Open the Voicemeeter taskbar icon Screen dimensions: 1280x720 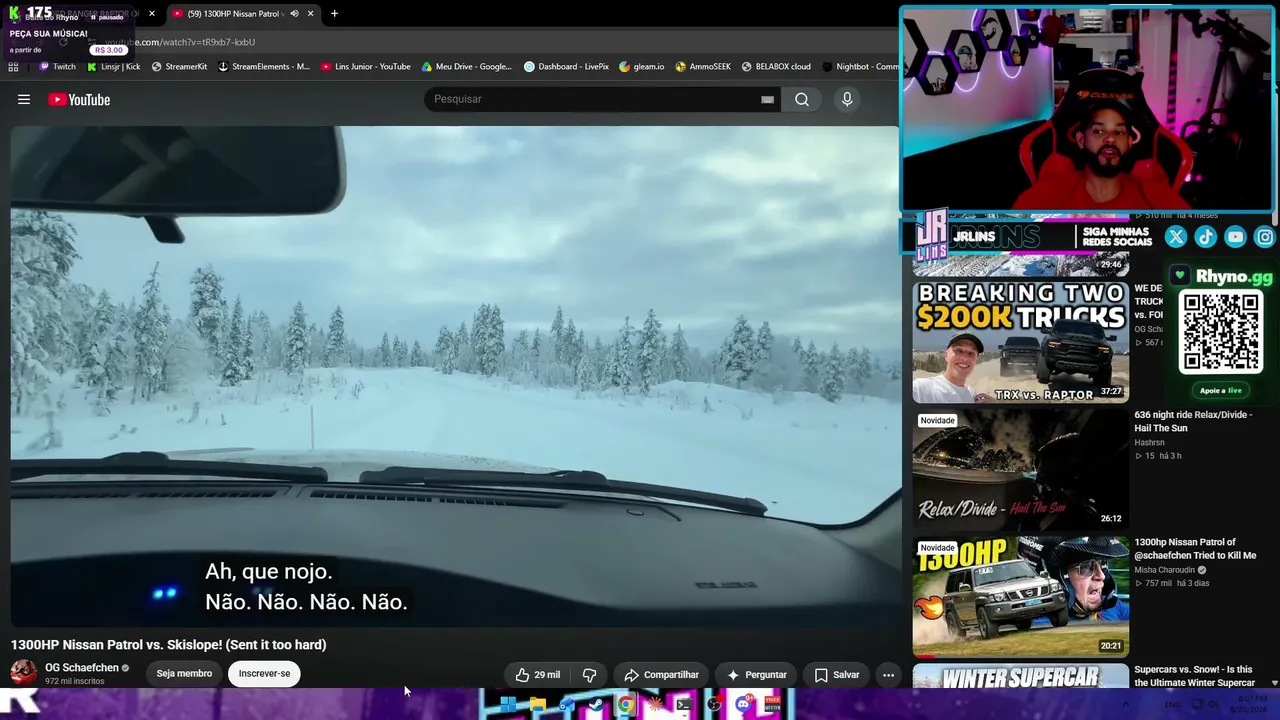point(772,705)
